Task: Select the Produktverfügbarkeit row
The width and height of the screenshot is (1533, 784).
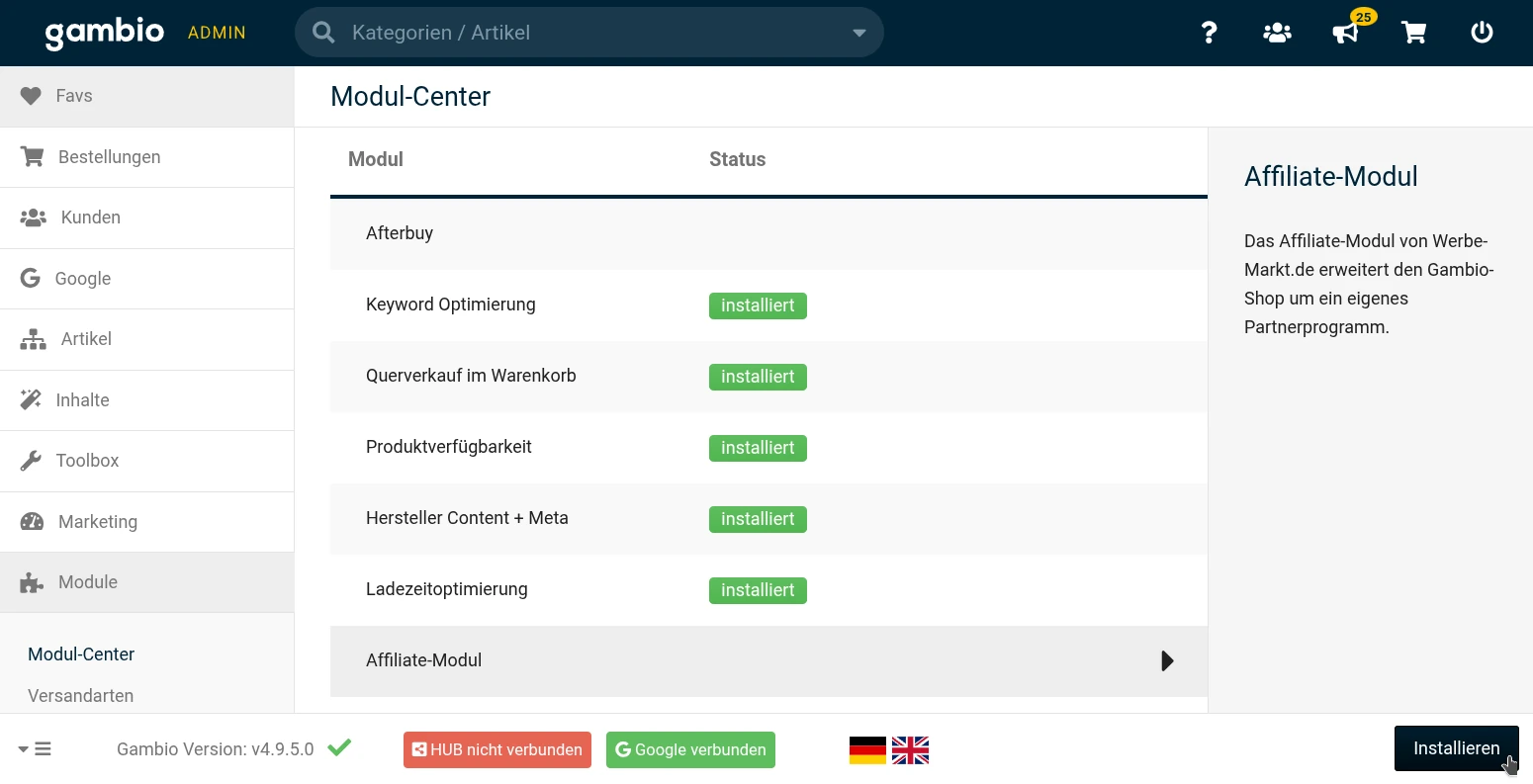Action: pyautogui.click(x=768, y=447)
